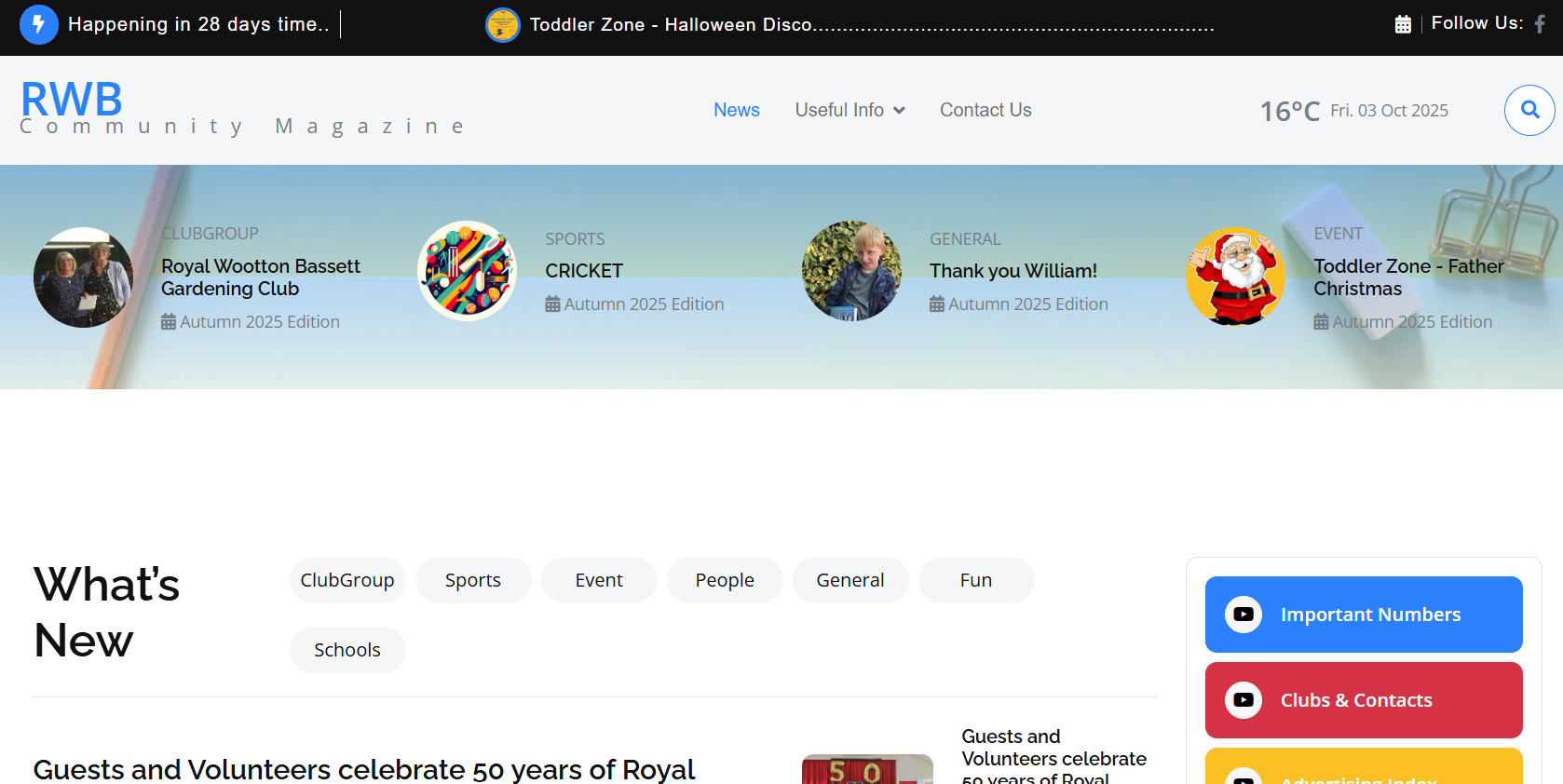
Task: Open the Facebook follow icon
Action: (1540, 24)
